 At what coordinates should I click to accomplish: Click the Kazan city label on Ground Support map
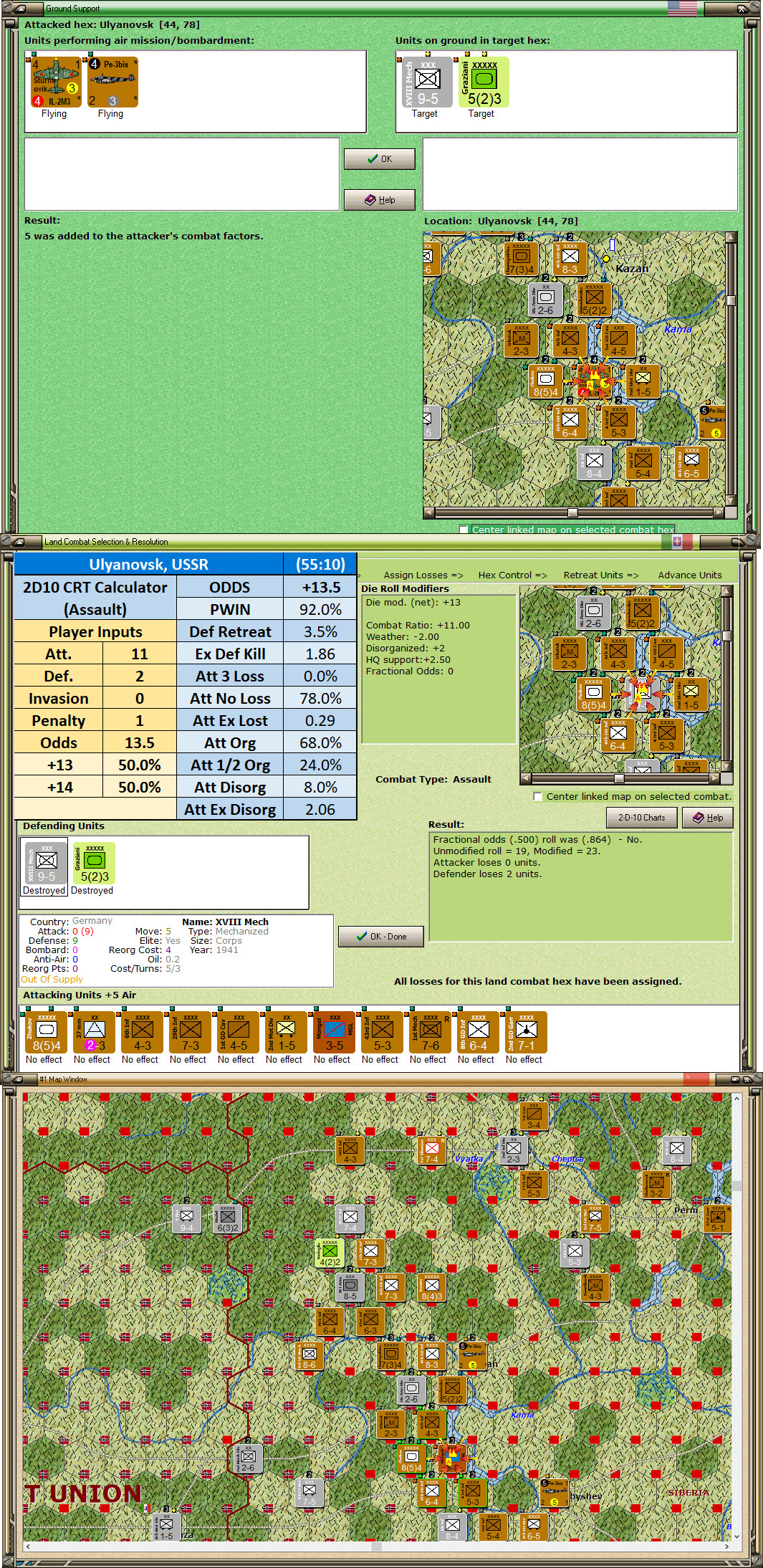click(632, 269)
